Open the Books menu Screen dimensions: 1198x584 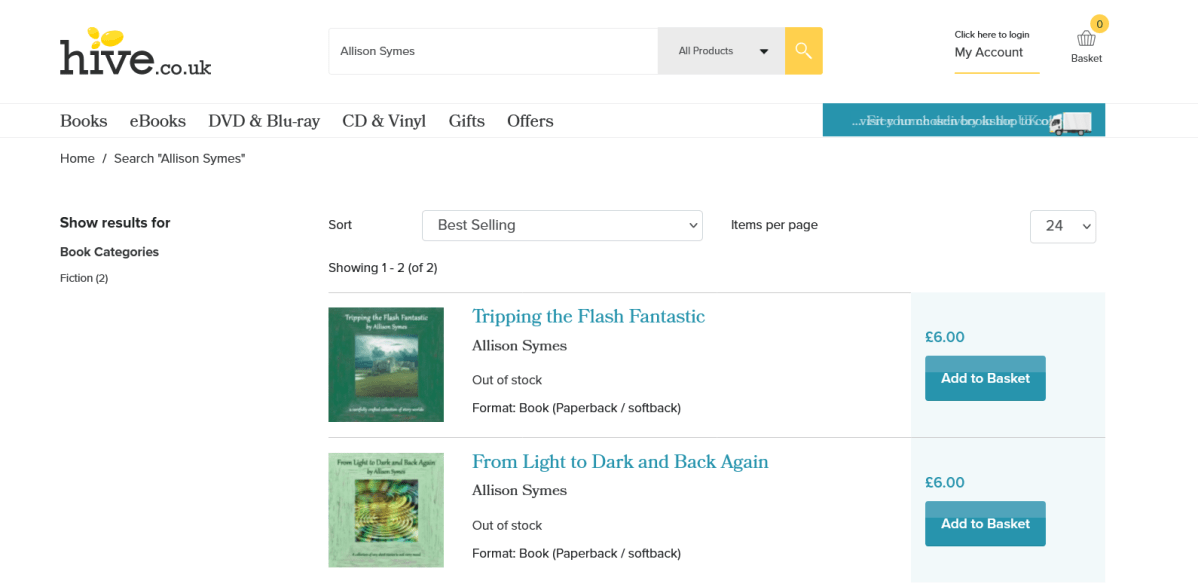point(83,121)
